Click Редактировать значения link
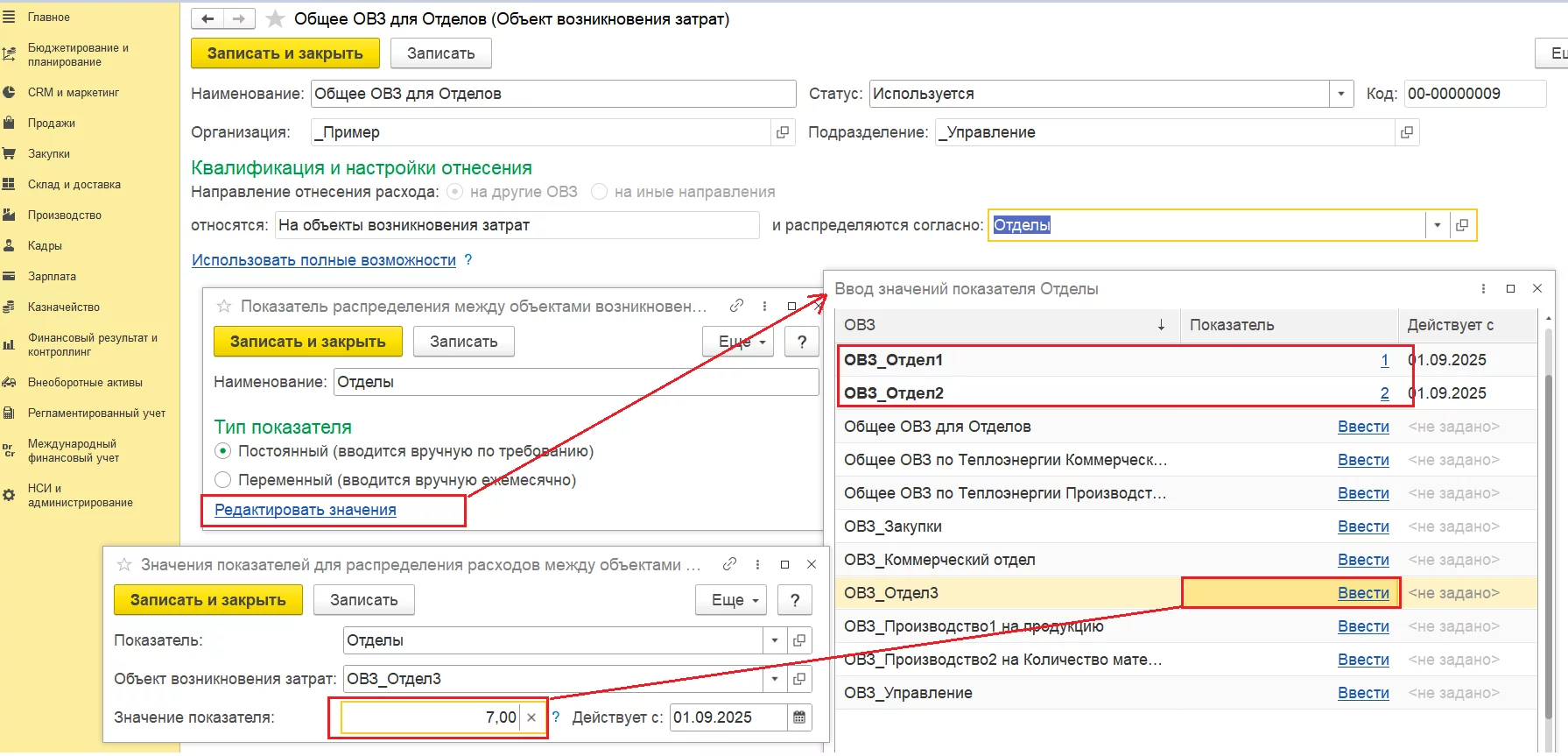Viewport: 1568px width, 756px height. coord(305,510)
